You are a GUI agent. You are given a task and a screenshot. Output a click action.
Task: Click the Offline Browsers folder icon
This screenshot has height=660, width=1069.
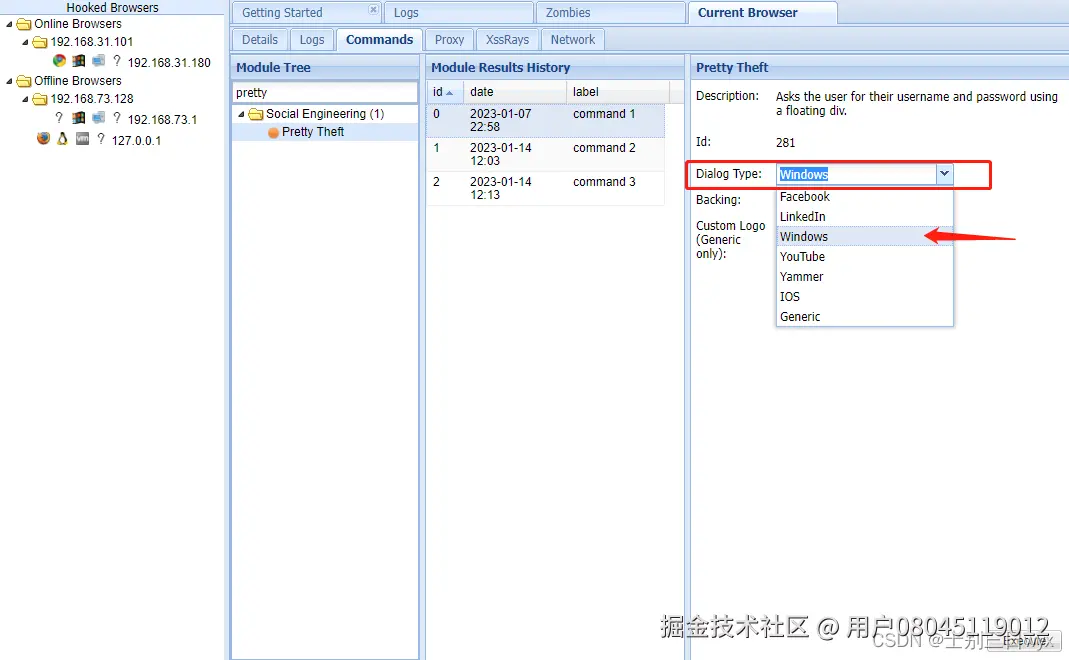[24, 81]
